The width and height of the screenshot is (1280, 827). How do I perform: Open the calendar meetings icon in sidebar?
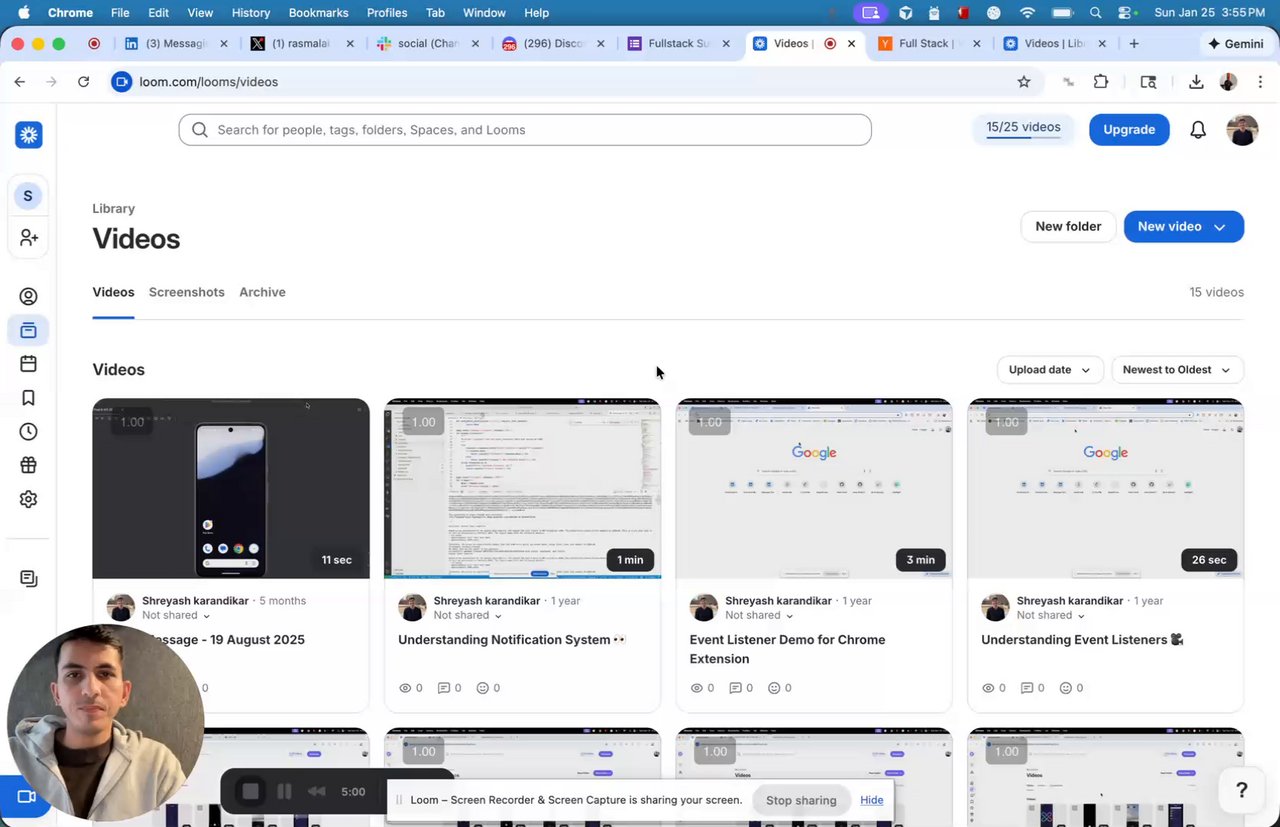(28, 364)
